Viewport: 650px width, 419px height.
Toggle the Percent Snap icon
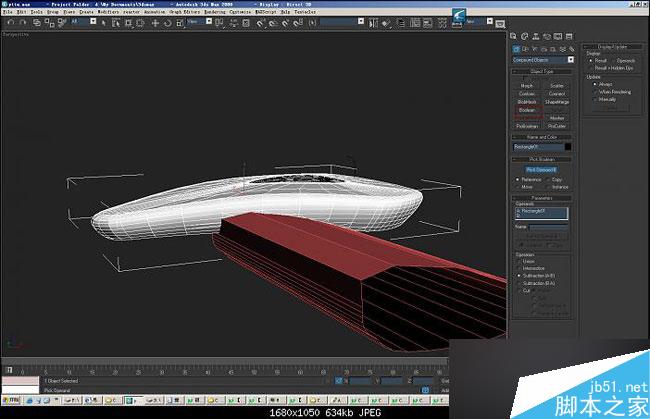point(285,23)
